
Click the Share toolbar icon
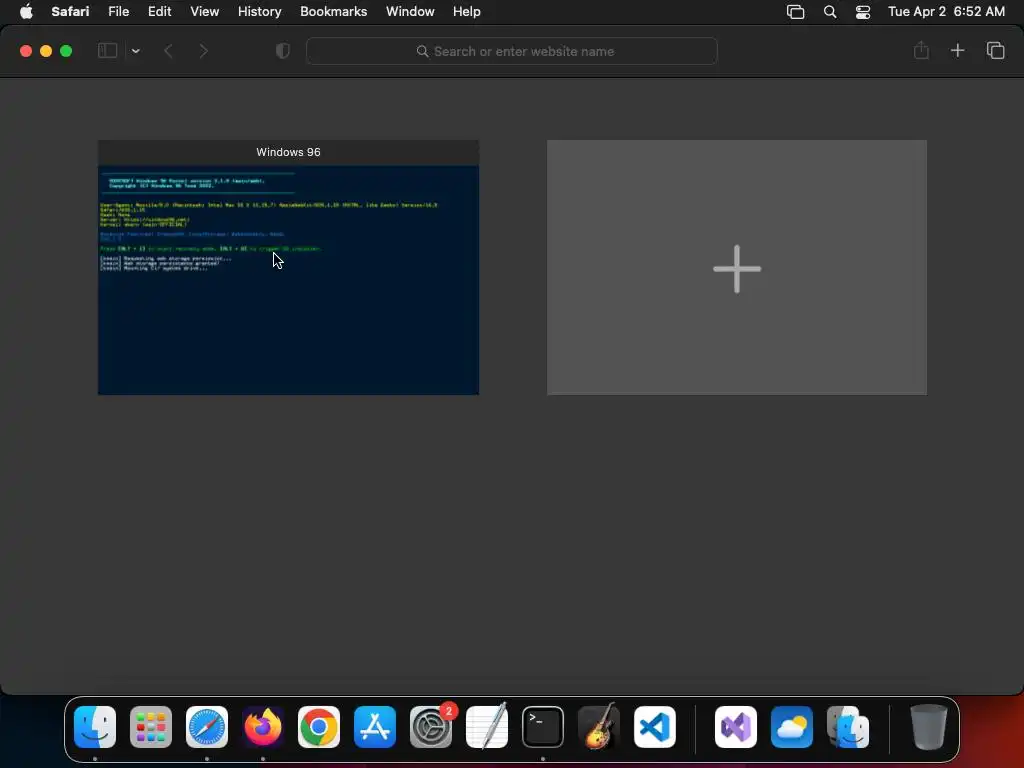click(x=921, y=50)
